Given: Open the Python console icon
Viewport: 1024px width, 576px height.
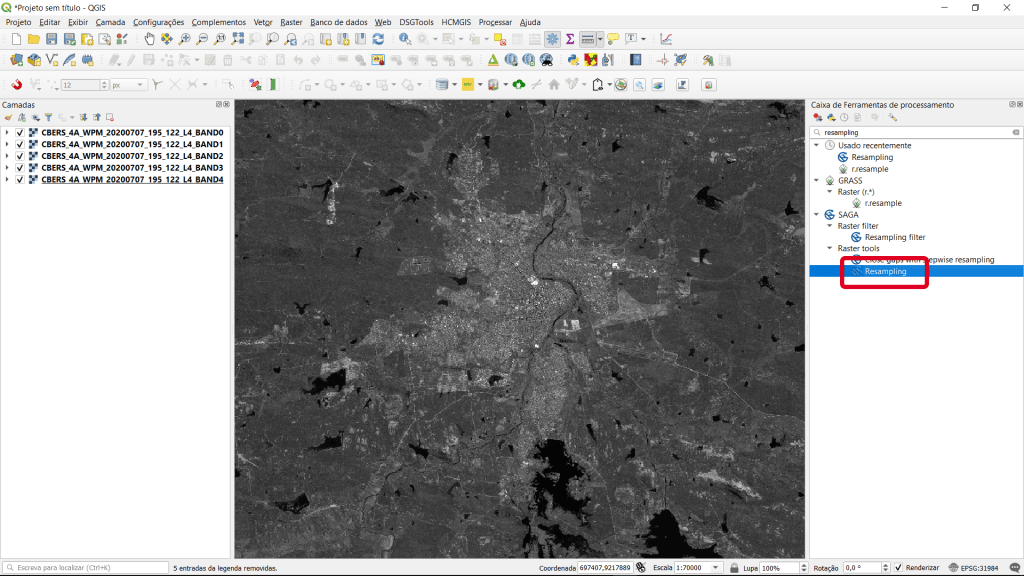Looking at the screenshot, I should [573, 60].
